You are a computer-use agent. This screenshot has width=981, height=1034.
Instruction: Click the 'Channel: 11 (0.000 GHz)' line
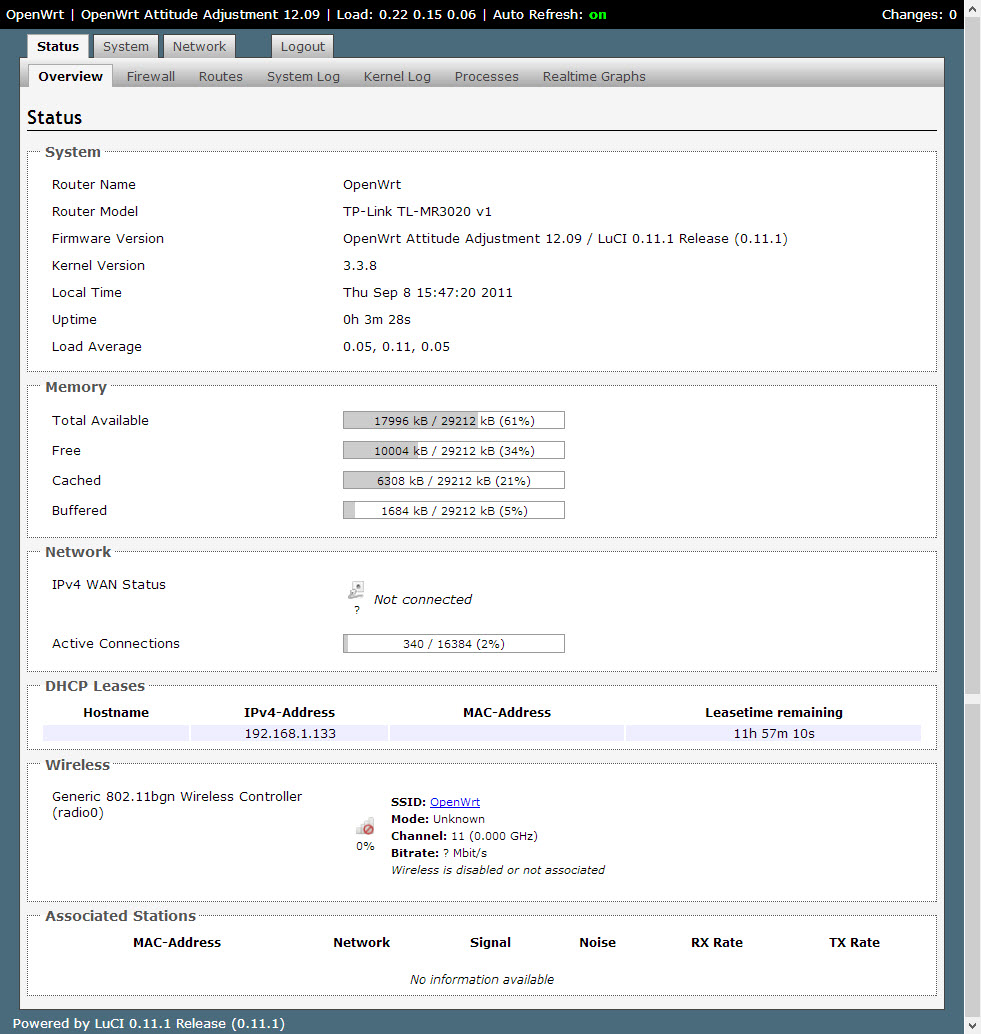pyautogui.click(x=464, y=836)
